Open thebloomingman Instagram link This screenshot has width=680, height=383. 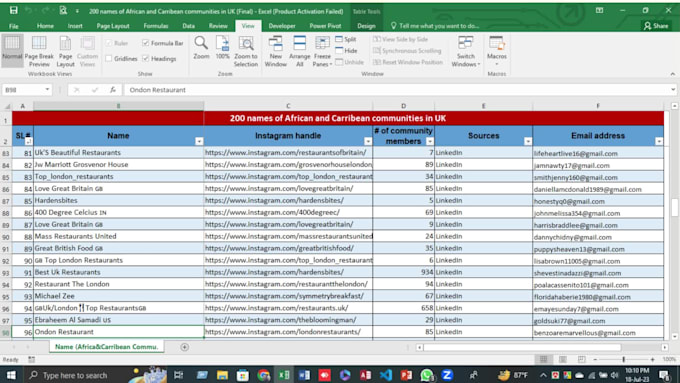[x=281, y=320]
